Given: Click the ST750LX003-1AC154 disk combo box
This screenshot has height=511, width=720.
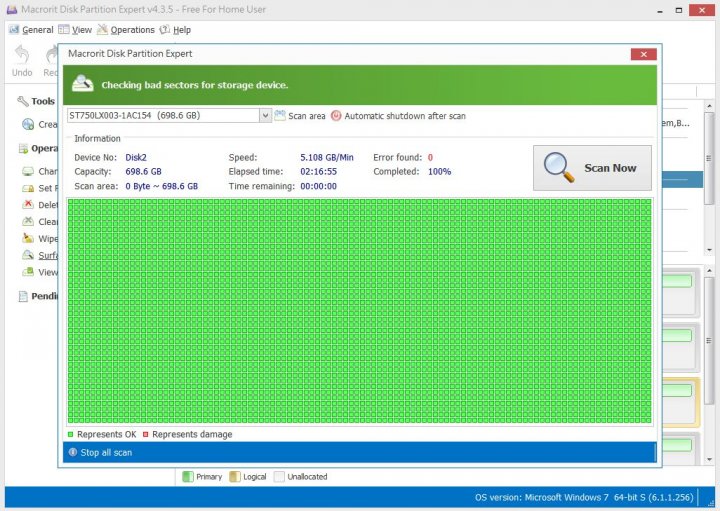Looking at the screenshot, I should [x=169, y=116].
